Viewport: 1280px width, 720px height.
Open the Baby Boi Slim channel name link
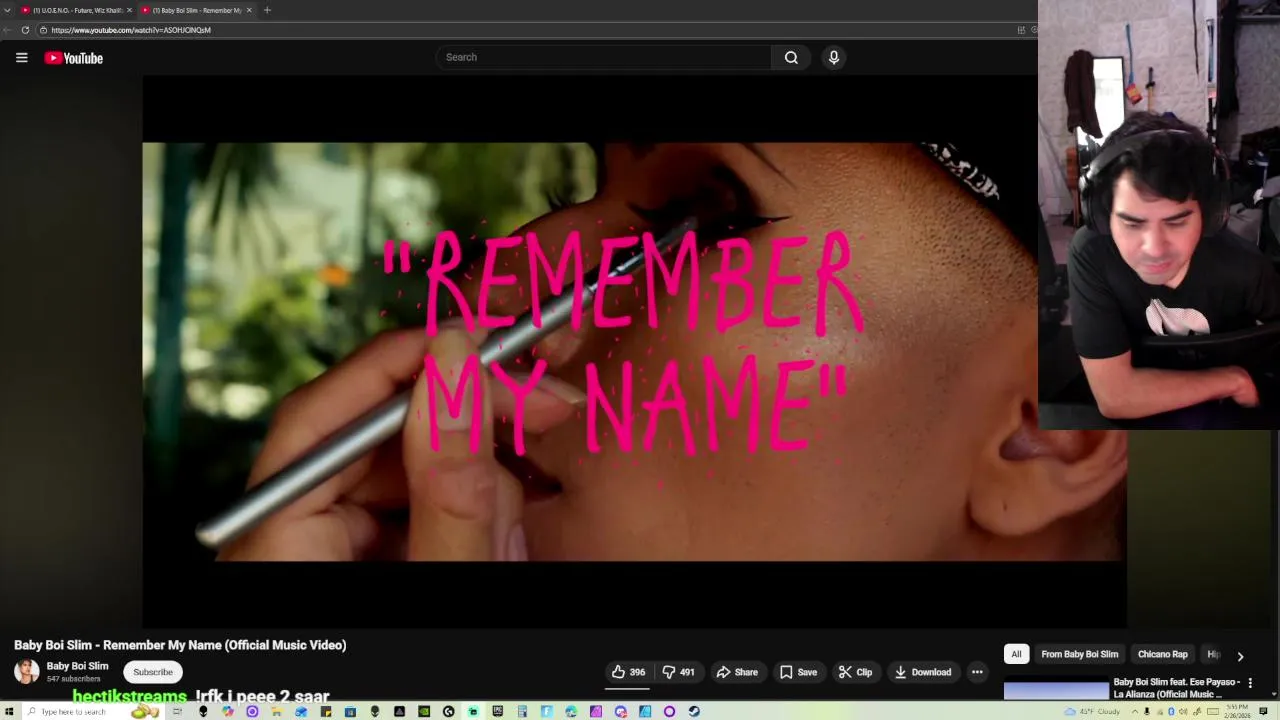tap(77, 666)
